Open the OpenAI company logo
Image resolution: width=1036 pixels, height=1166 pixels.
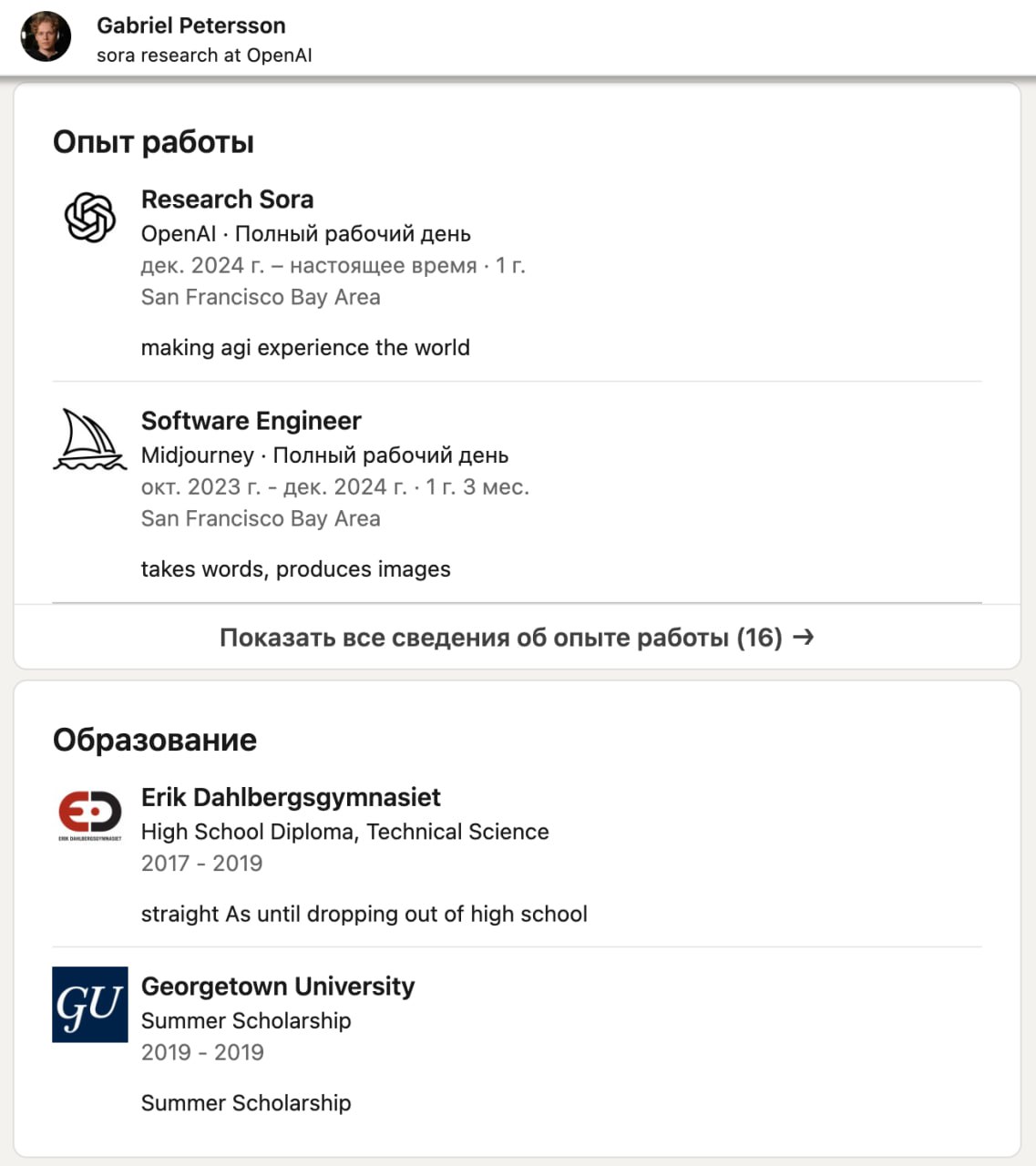tap(90, 218)
